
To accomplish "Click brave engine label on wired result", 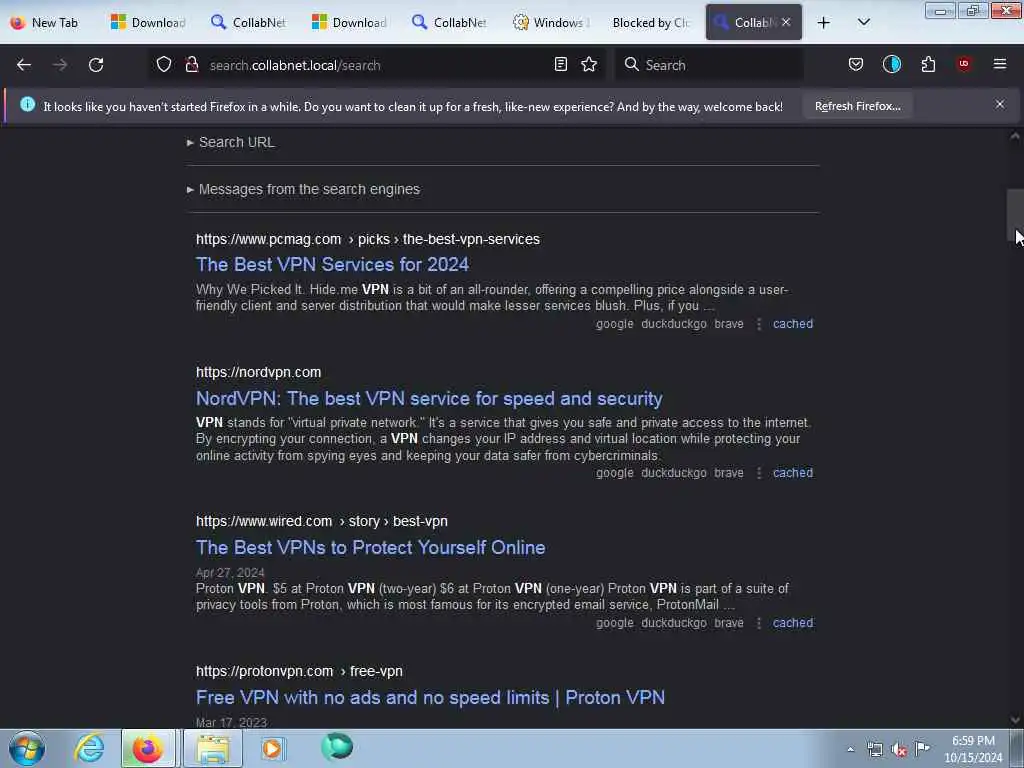I will 729,623.
